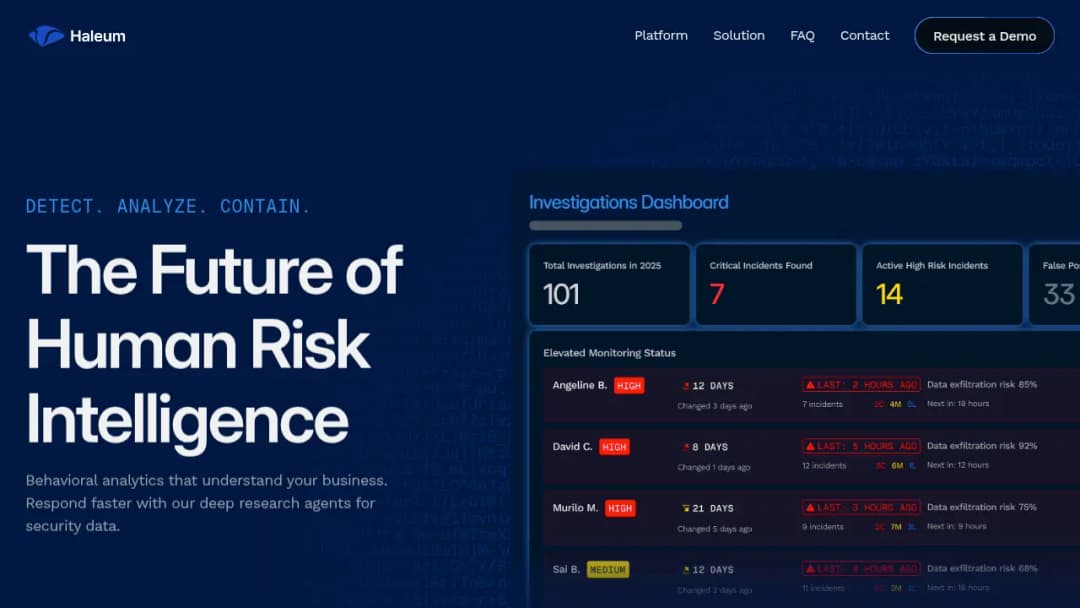Click the HIGH badge next to David C.

(614, 447)
